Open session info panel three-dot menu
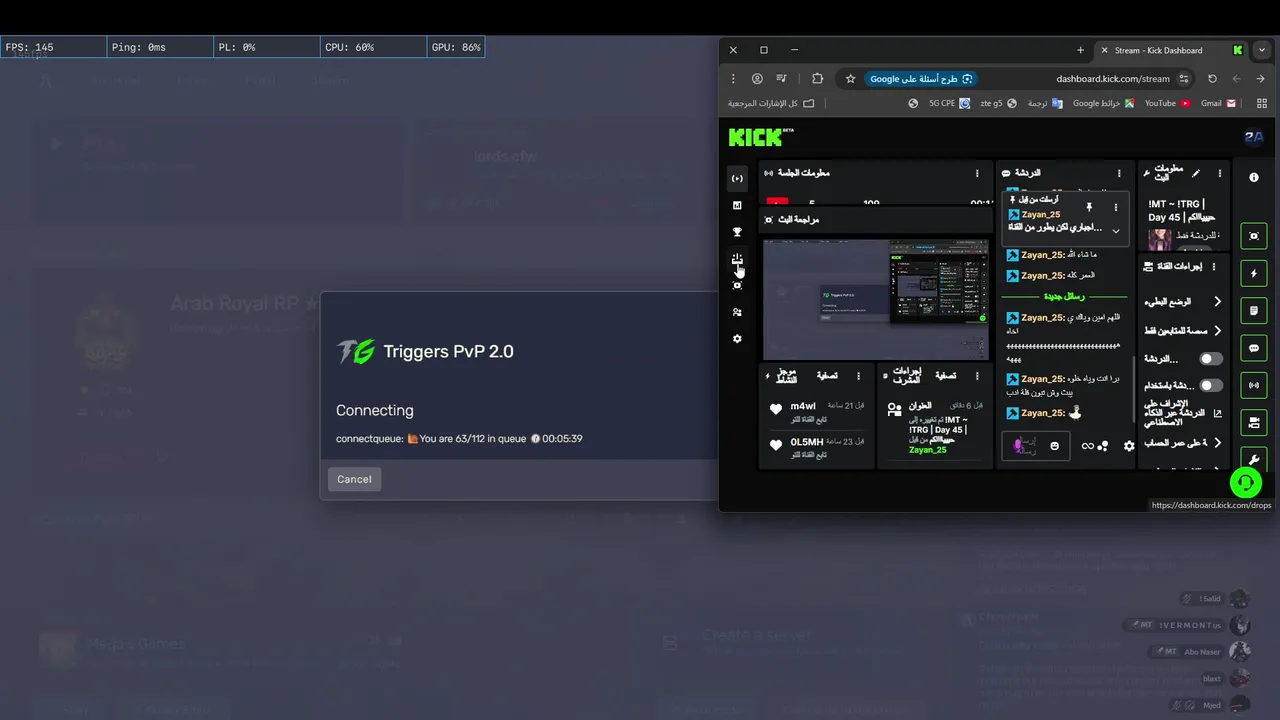 click(x=977, y=173)
